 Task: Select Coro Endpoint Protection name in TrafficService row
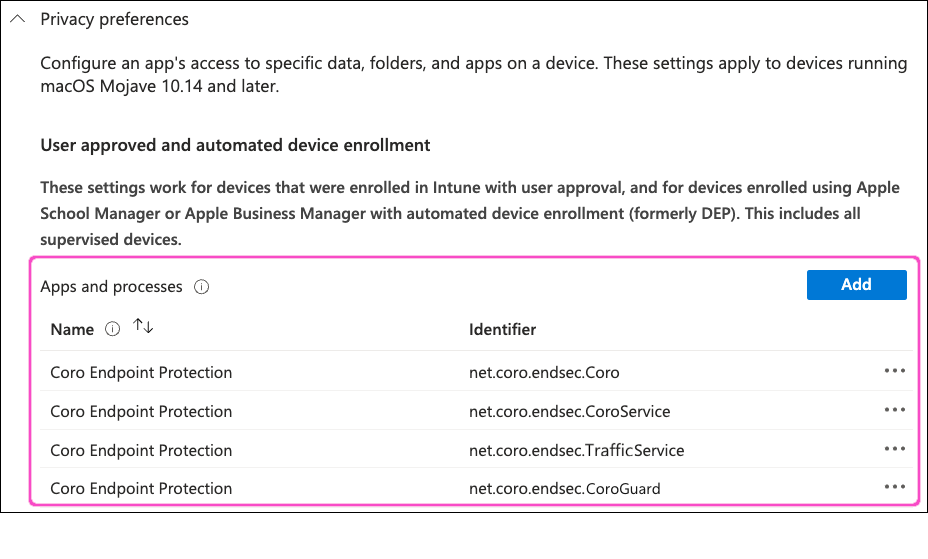click(x=141, y=450)
